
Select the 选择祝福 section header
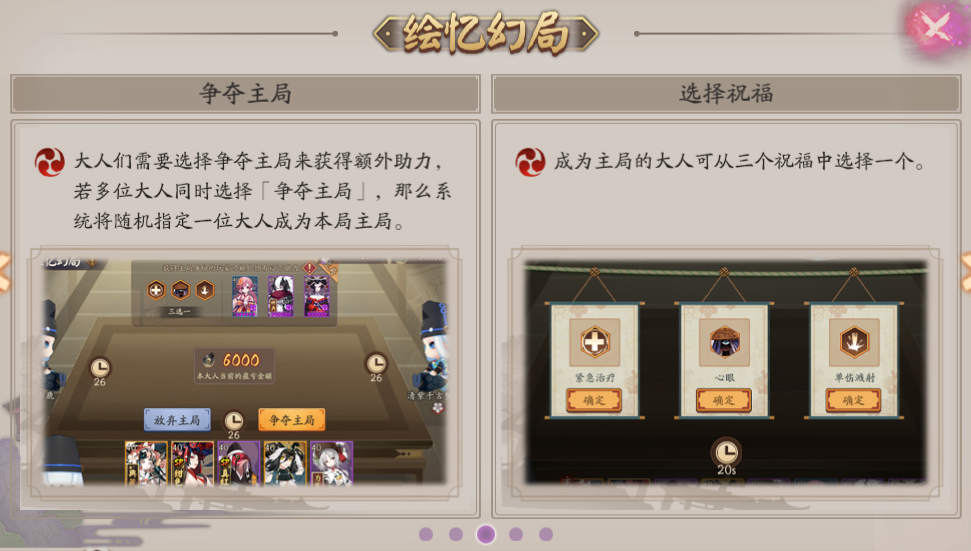[726, 93]
